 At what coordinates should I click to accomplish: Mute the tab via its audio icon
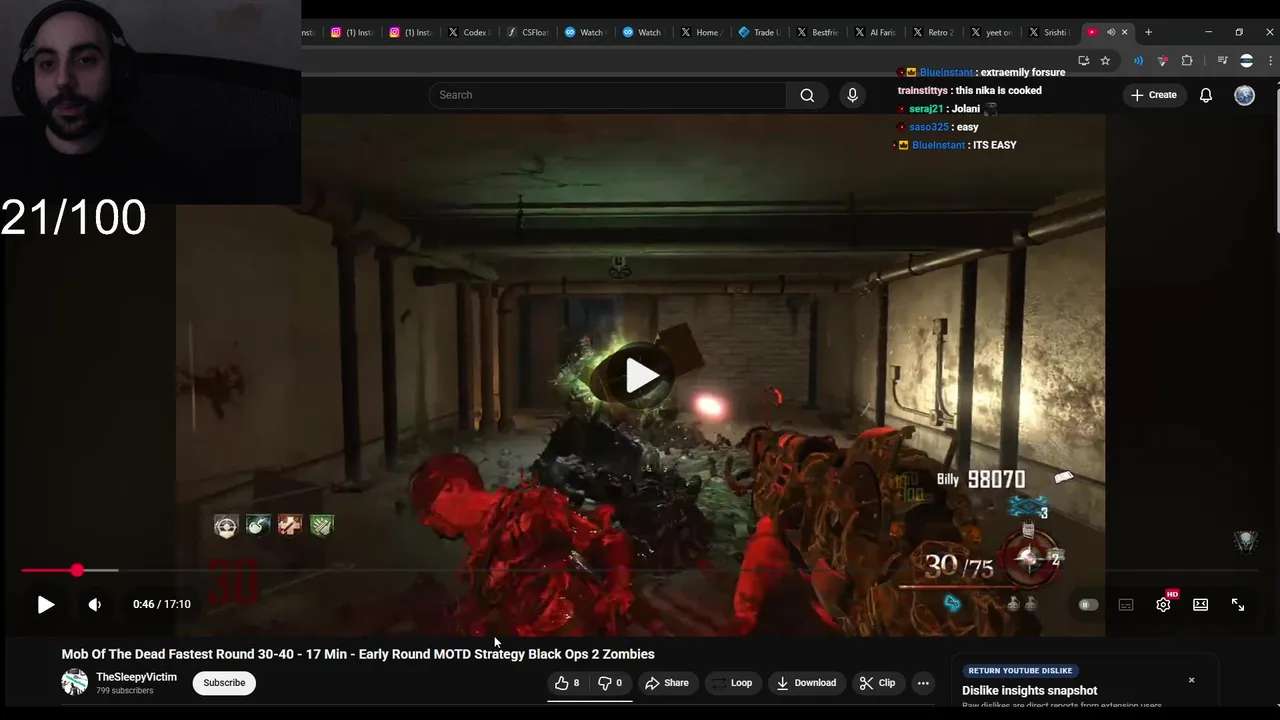pos(1110,32)
